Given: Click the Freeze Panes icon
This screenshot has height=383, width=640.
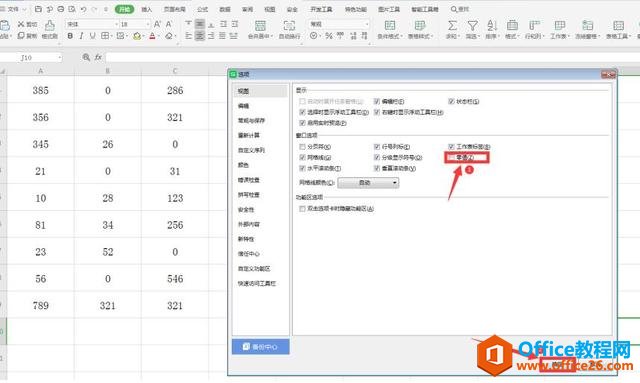Looking at the screenshot, I should (587, 26).
